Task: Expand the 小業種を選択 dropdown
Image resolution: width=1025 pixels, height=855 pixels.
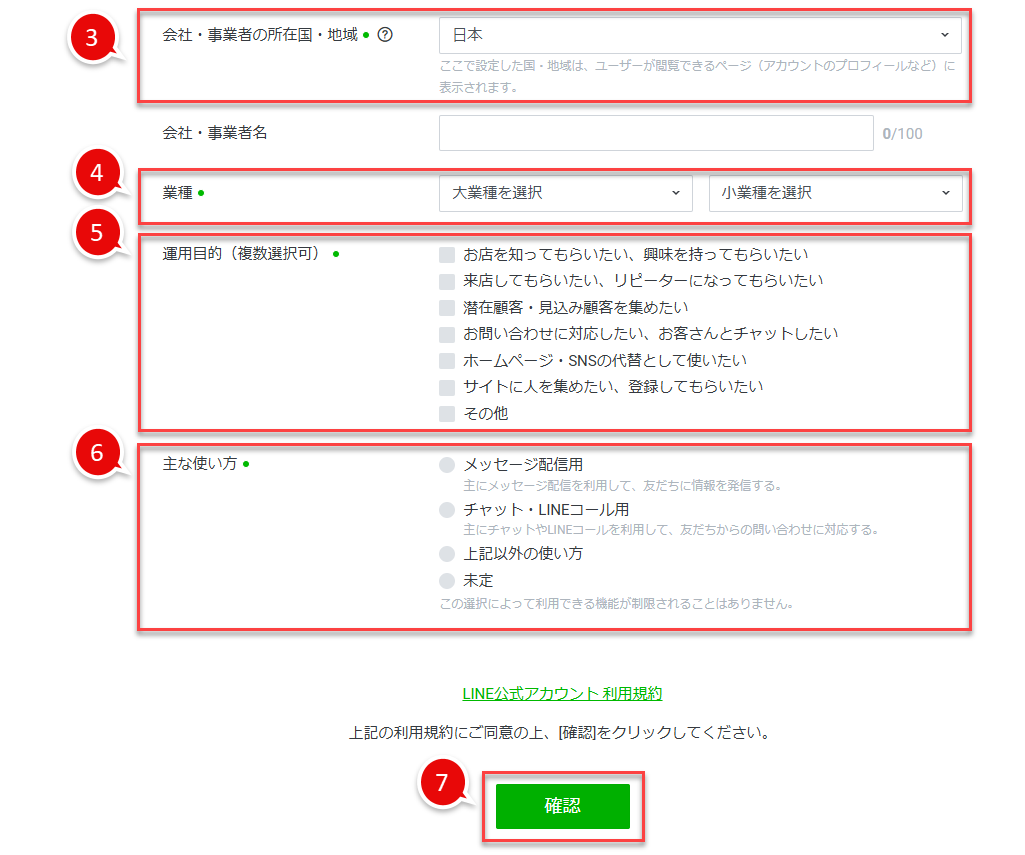Action: tap(835, 193)
